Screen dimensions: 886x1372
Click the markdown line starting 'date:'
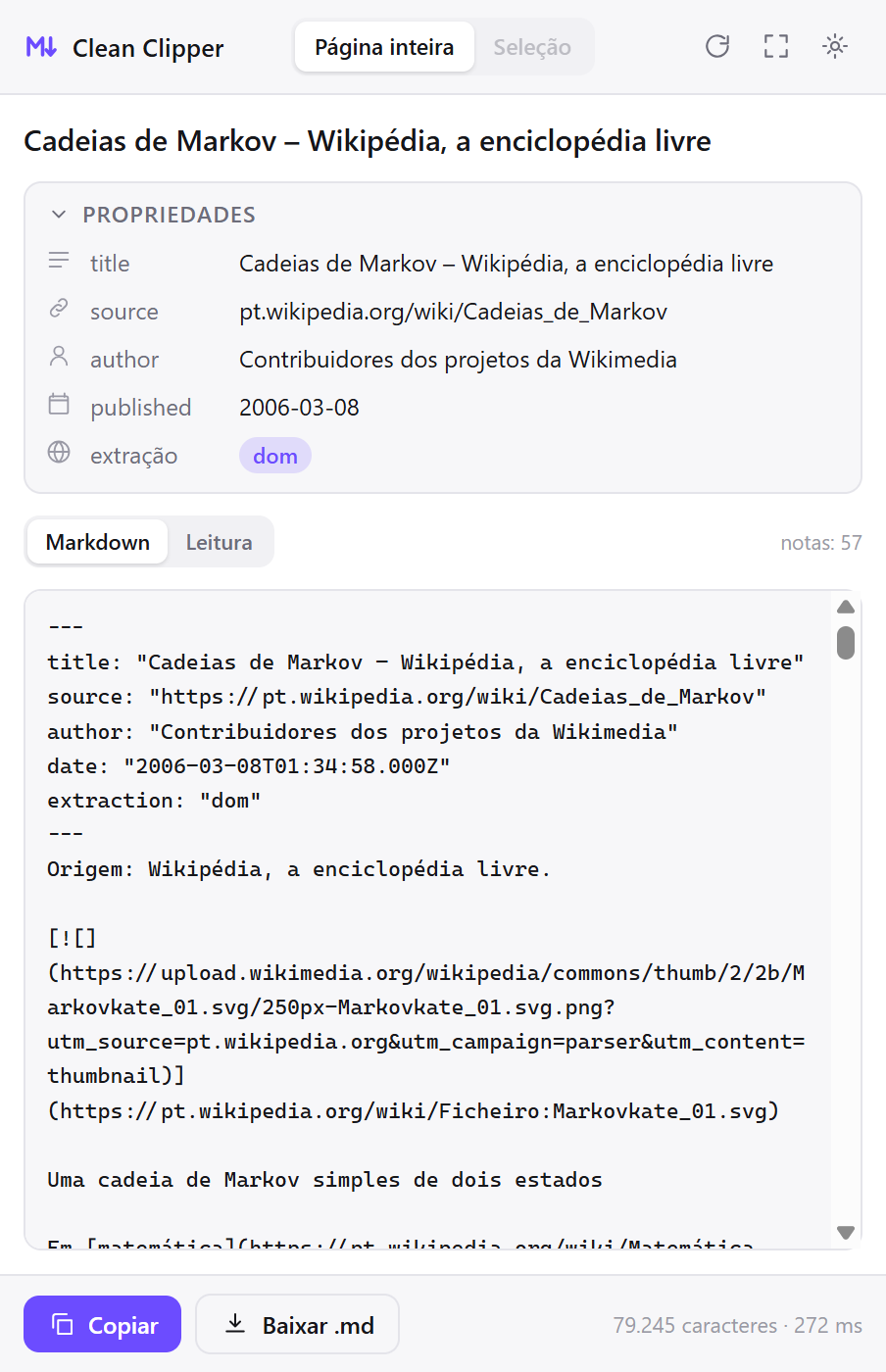tap(249, 766)
